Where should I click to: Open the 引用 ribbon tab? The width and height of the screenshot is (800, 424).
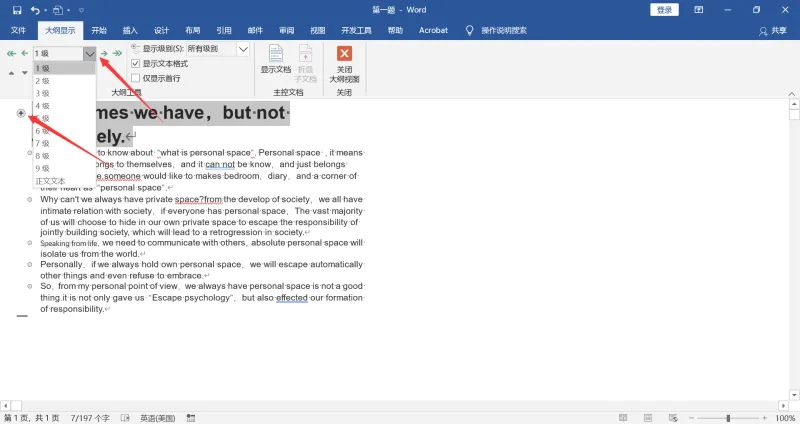[x=224, y=30]
